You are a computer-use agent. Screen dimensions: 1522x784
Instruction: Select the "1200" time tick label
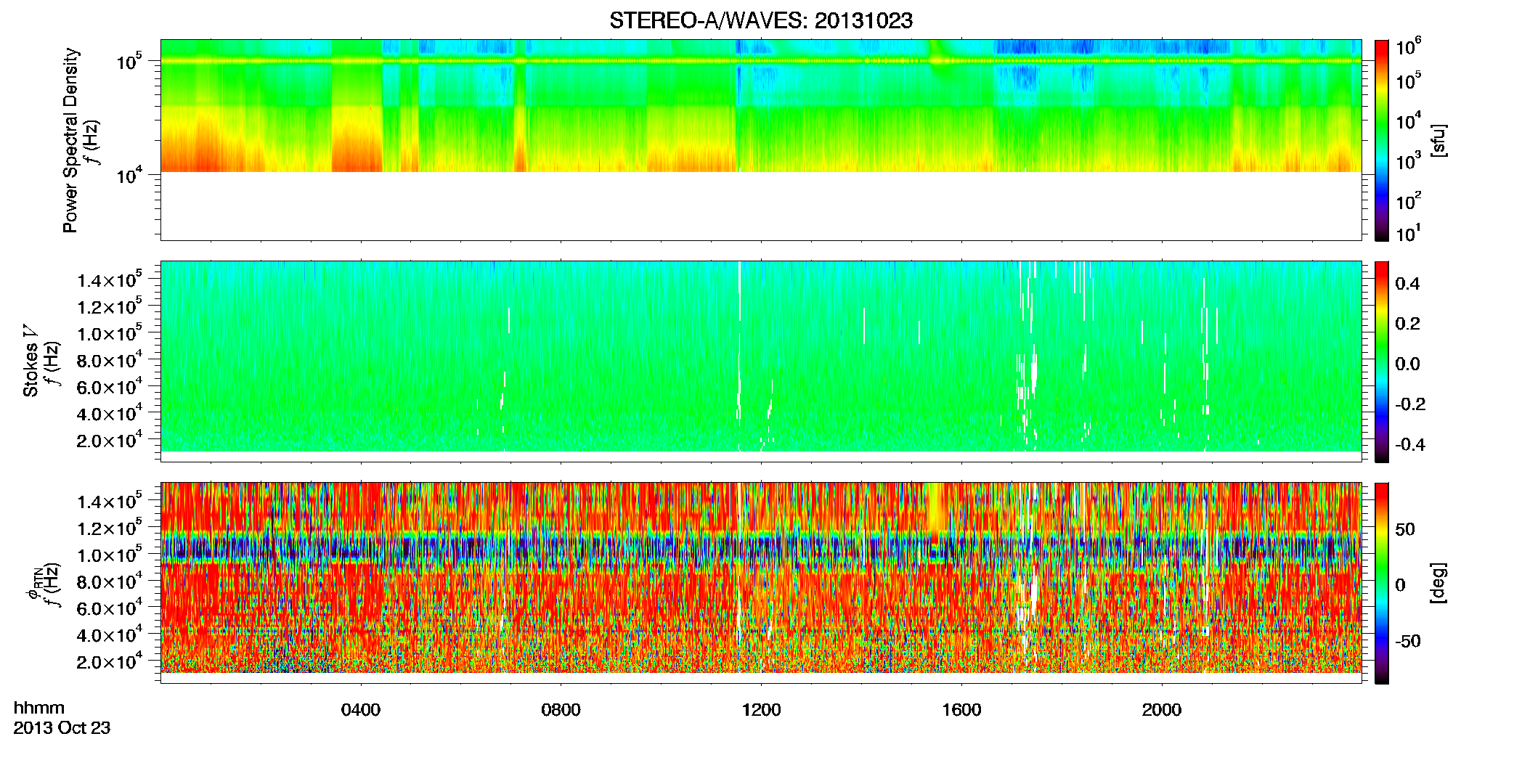[x=761, y=710]
